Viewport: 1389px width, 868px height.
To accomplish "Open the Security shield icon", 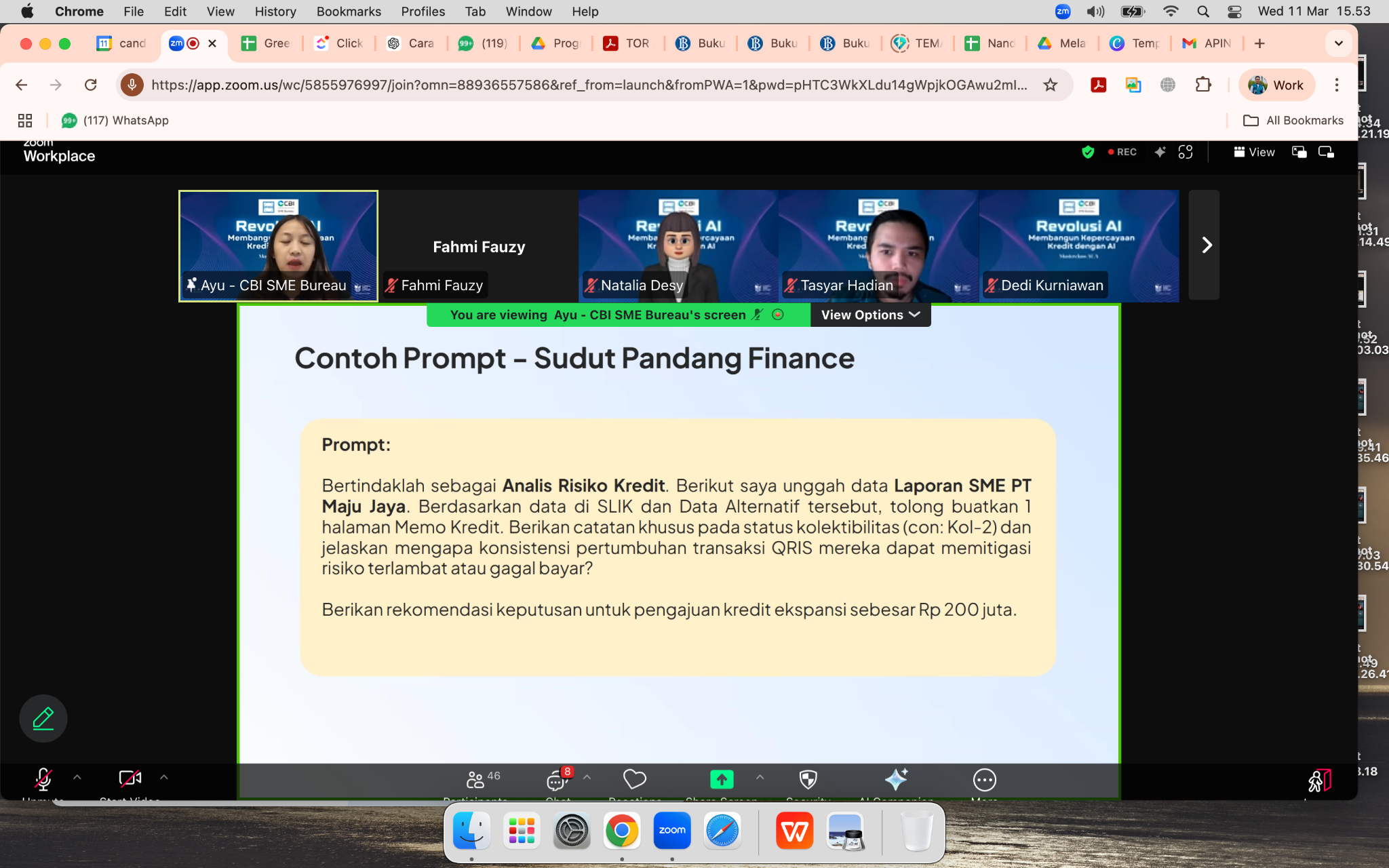I will tap(808, 780).
